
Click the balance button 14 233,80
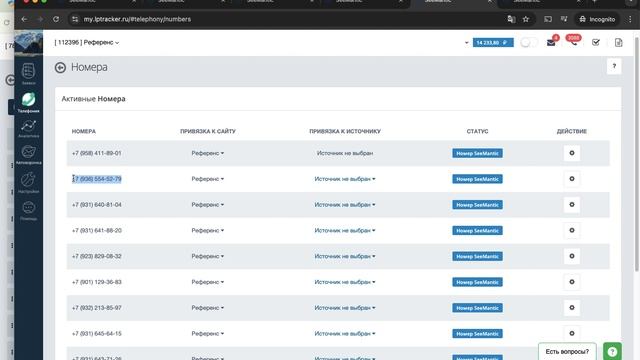pos(493,42)
